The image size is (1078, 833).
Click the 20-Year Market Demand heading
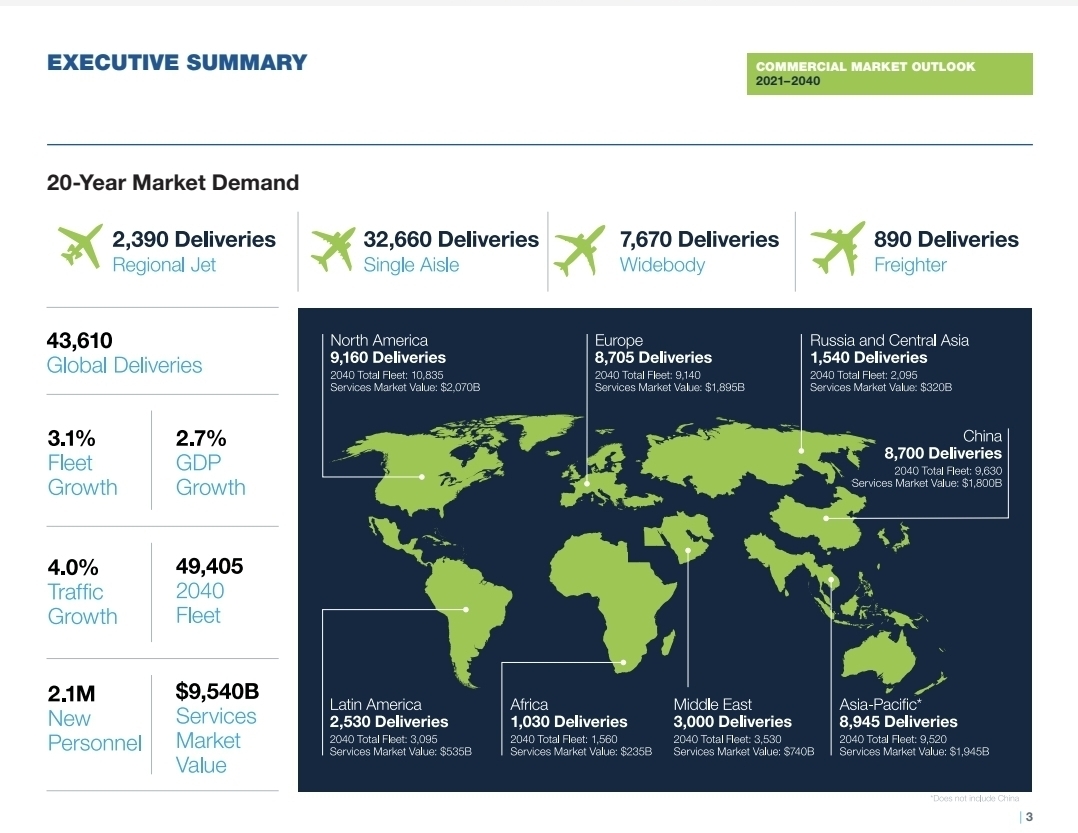point(173,183)
